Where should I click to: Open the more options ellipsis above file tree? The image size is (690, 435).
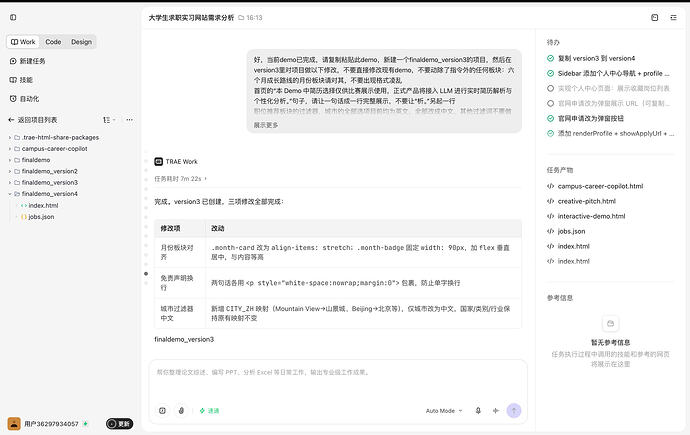point(129,120)
